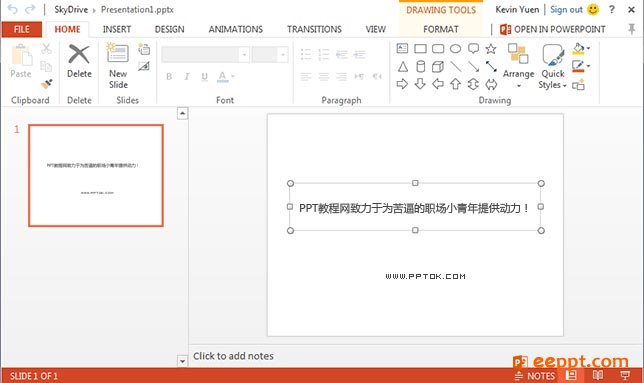Open the Arrange dropdown

[518, 66]
